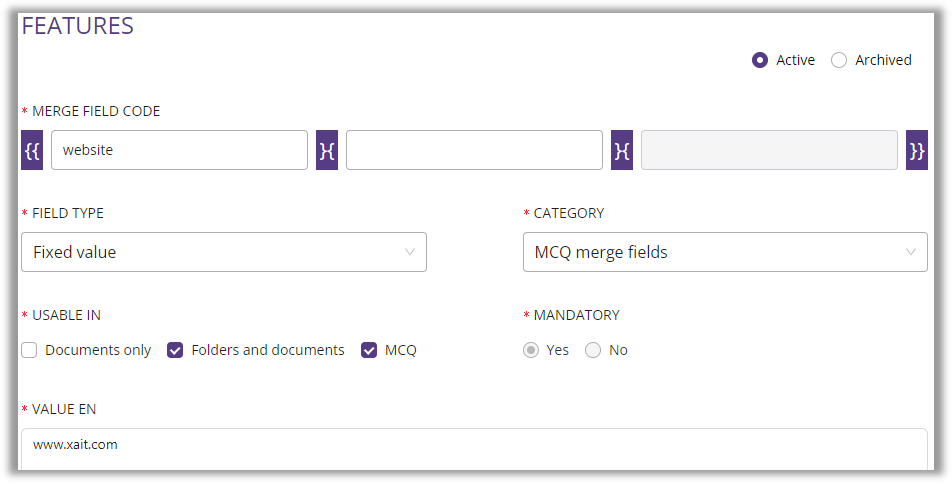
Task: Choose Yes for Mandatory
Action: coord(532,350)
